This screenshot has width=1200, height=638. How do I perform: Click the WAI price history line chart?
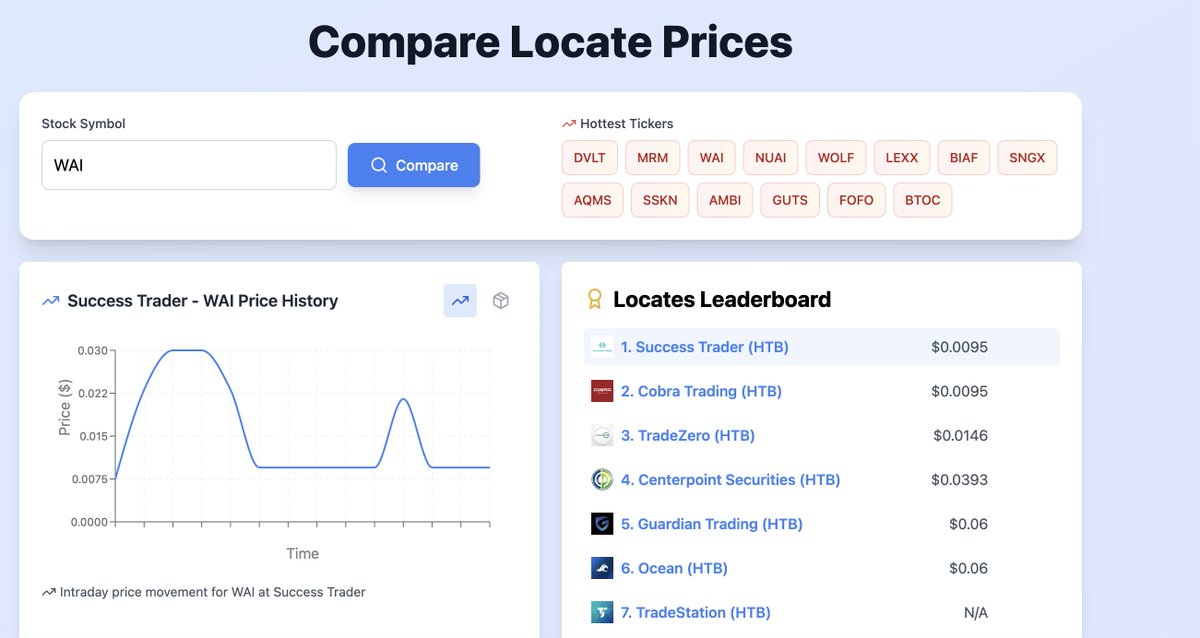pos(302,436)
